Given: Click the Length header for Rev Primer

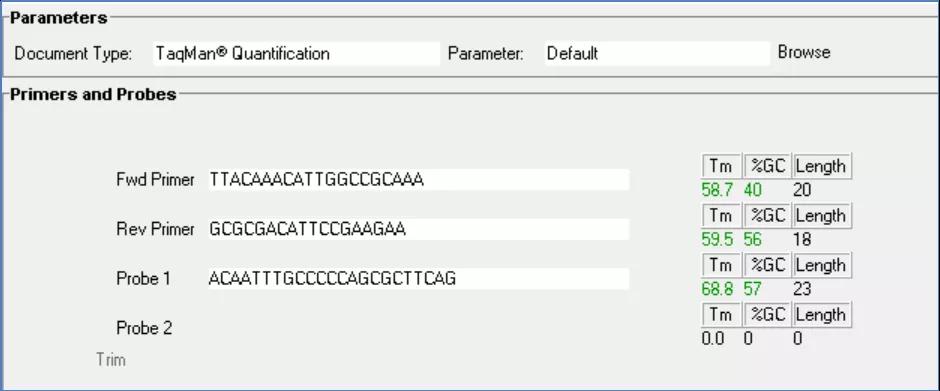Looking at the screenshot, I should (822, 215).
